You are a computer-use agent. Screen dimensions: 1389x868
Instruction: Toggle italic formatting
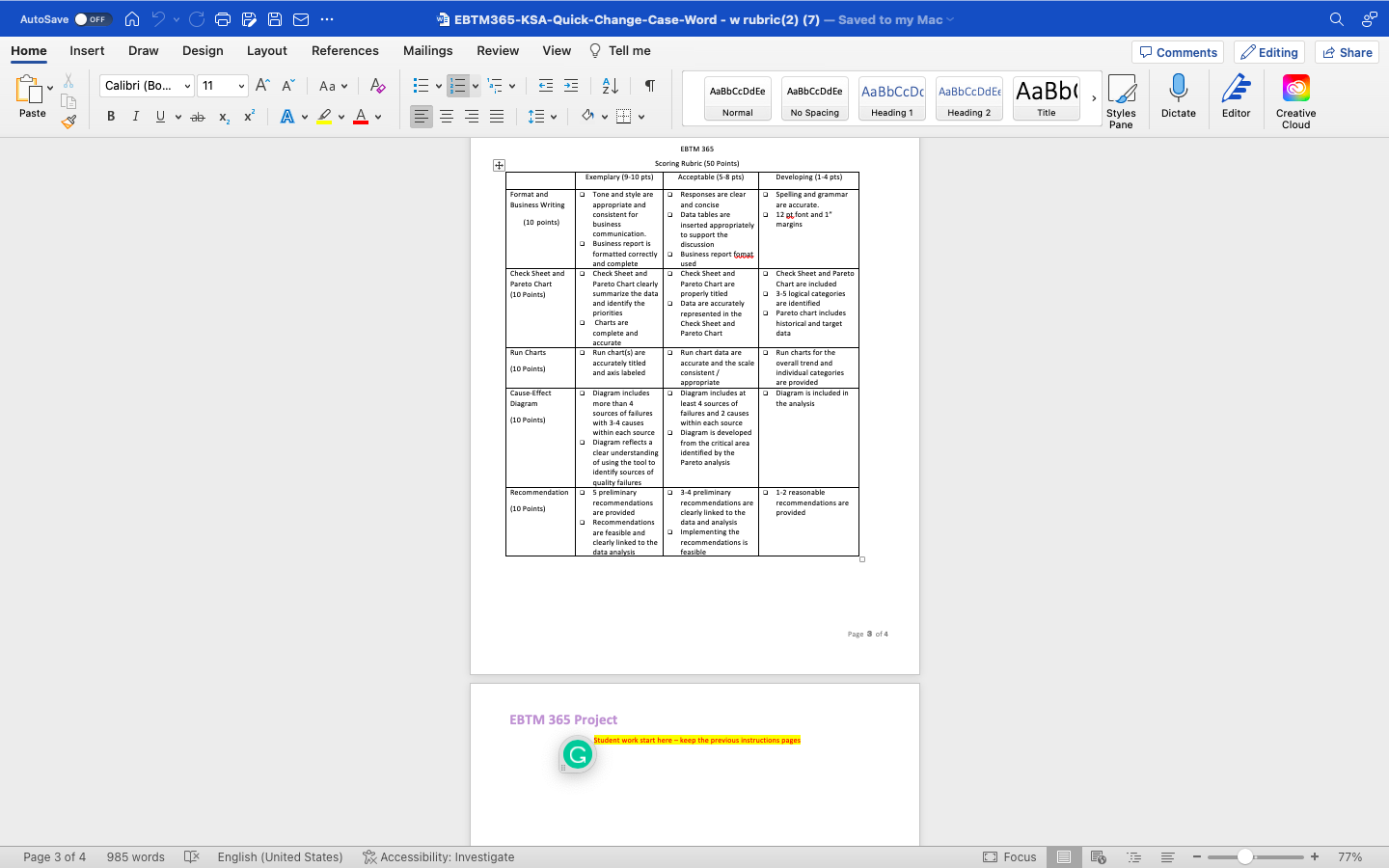coord(135,117)
